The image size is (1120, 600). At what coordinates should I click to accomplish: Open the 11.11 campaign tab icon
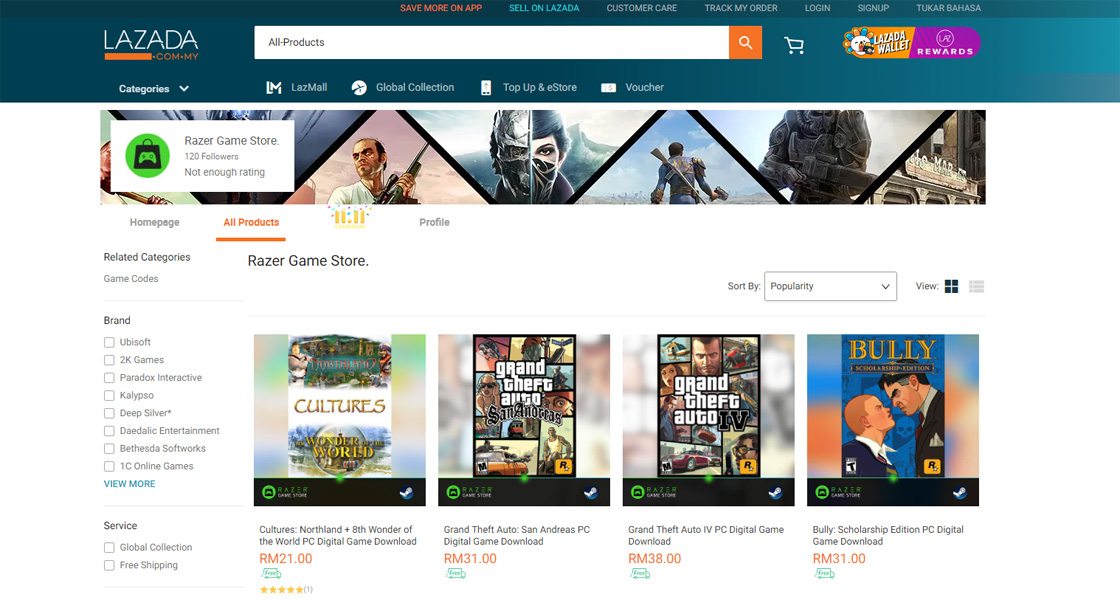click(349, 217)
